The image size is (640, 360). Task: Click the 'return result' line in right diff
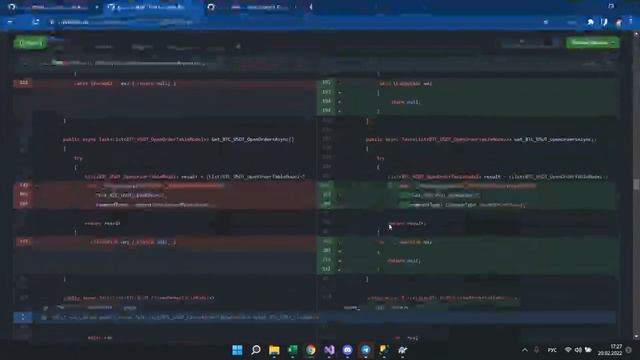[x=407, y=223]
